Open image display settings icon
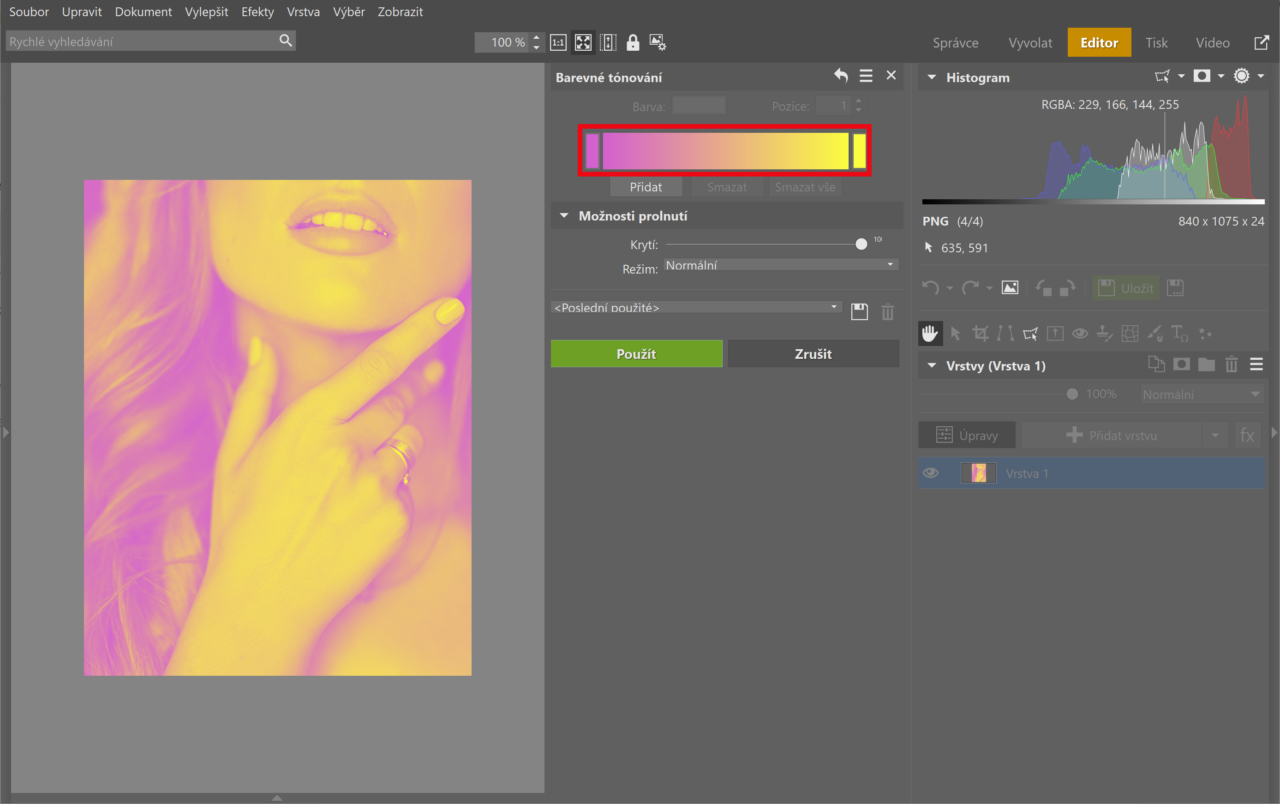 tap(657, 43)
